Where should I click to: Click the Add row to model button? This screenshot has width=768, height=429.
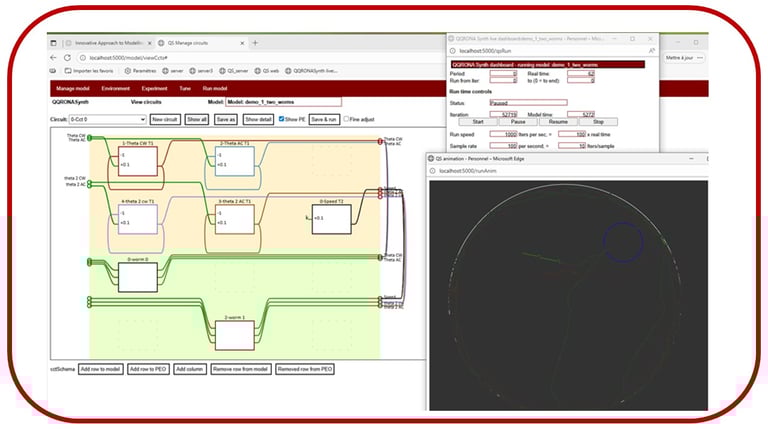[x=100, y=369]
